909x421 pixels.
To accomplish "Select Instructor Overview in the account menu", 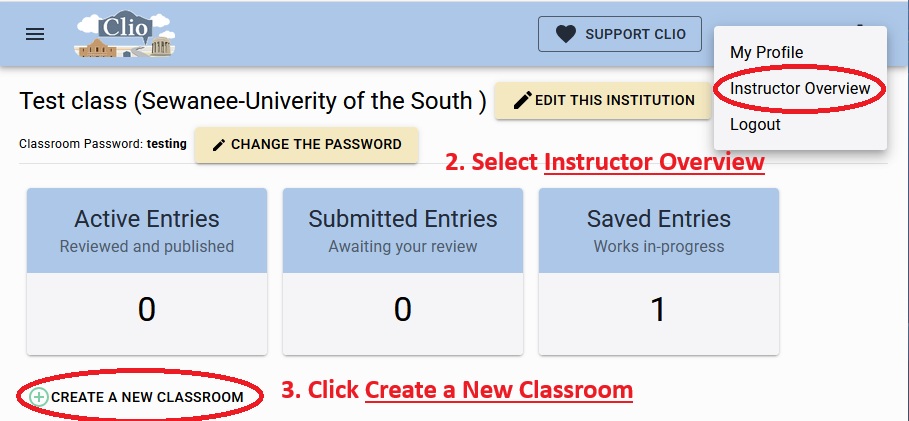I will (x=800, y=89).
